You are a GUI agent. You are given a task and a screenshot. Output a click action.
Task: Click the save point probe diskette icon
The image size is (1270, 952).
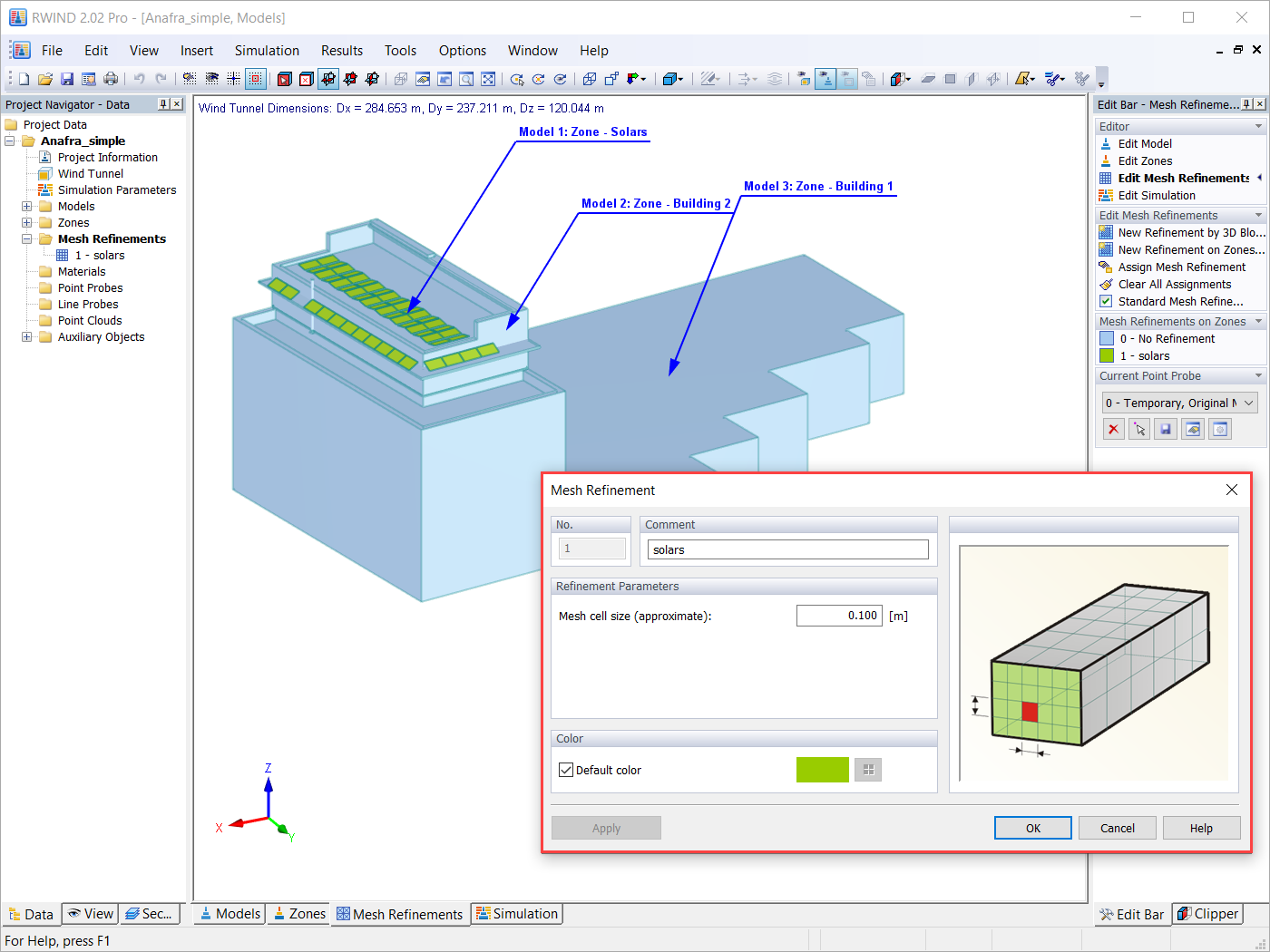coord(1167,429)
